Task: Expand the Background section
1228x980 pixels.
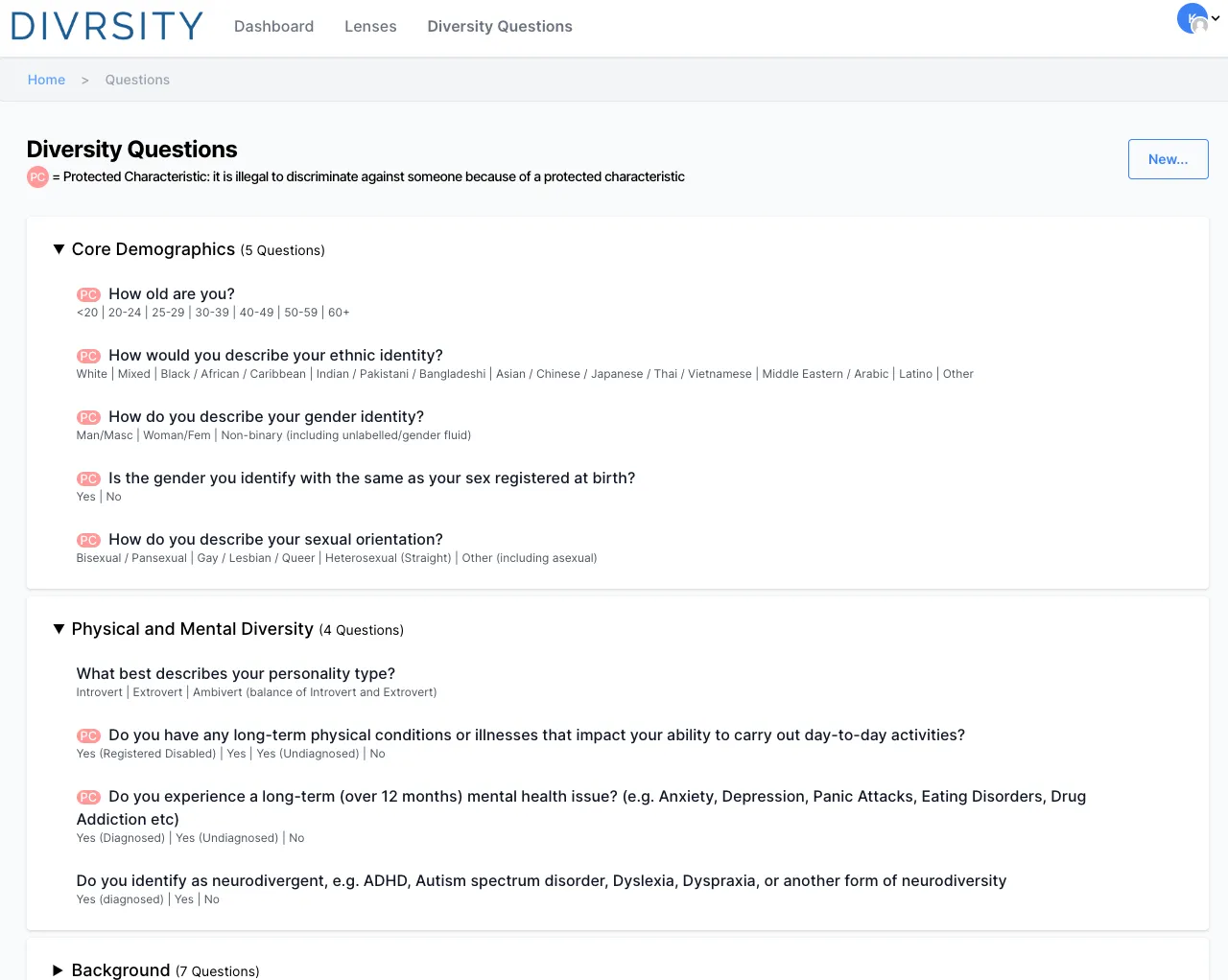Action: tap(59, 969)
